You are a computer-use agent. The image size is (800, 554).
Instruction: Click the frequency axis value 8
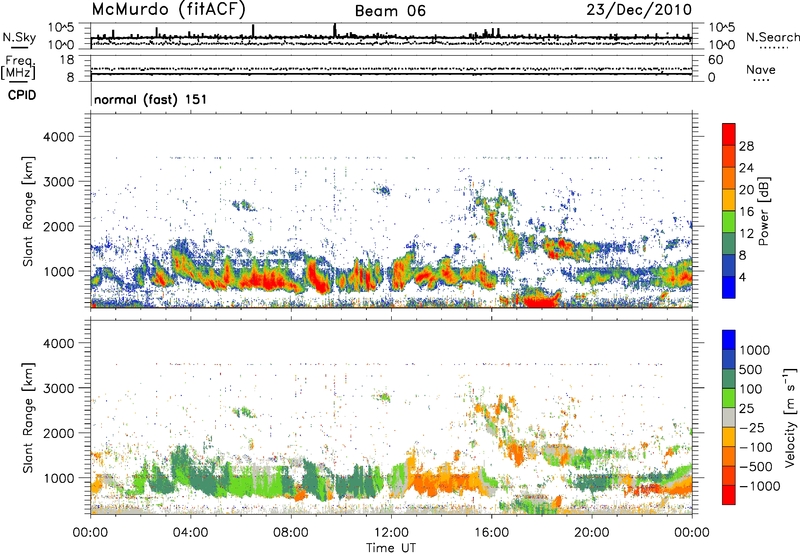coord(70,77)
